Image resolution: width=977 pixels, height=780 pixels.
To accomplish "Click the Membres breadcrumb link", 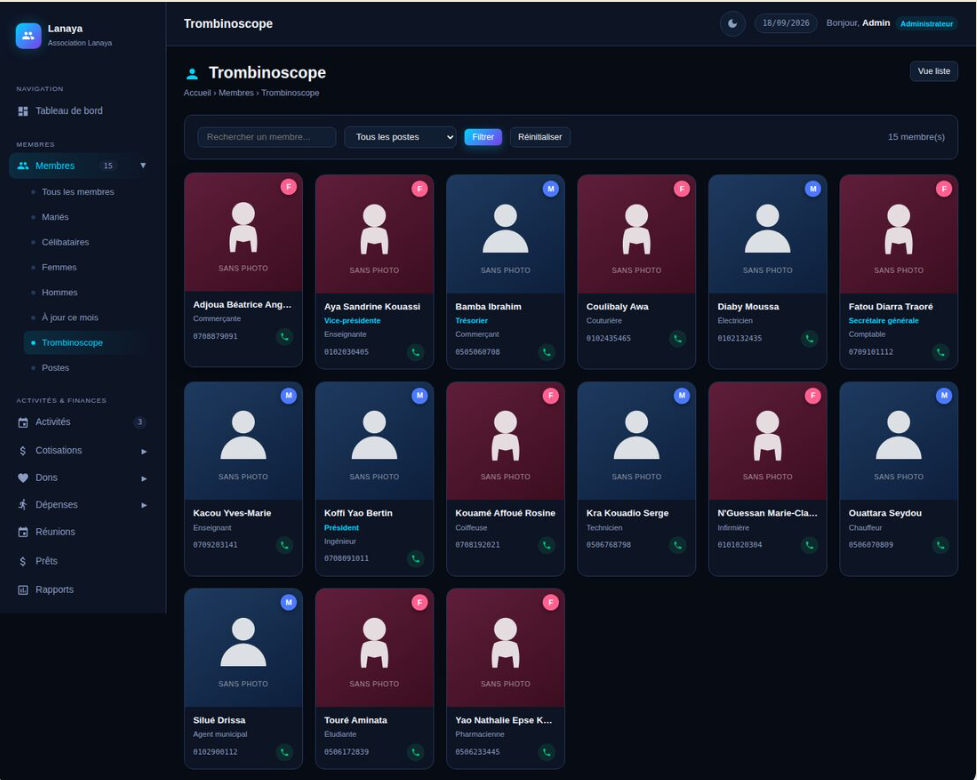I will click(x=236, y=93).
